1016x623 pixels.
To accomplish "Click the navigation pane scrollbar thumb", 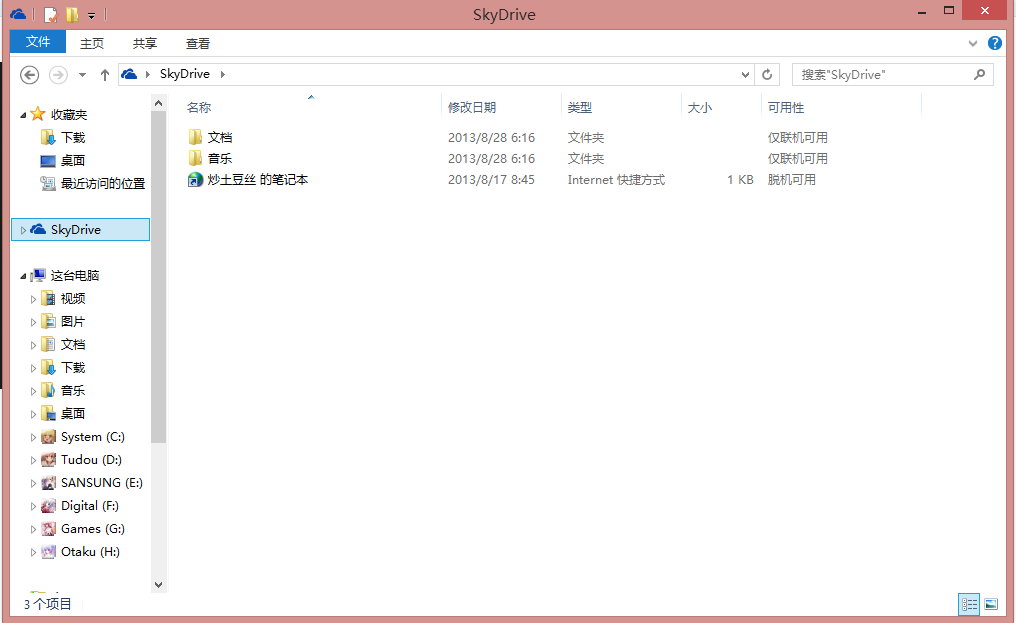I will (x=159, y=275).
